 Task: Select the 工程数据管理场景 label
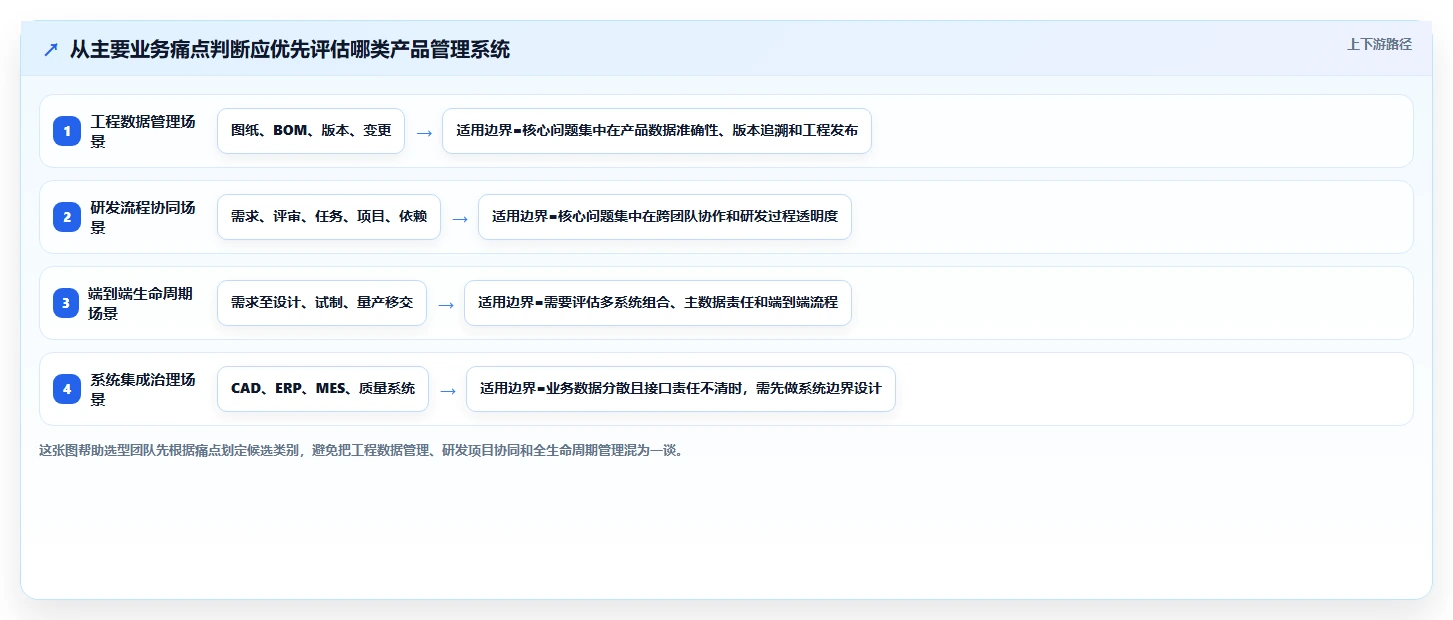click(143, 131)
